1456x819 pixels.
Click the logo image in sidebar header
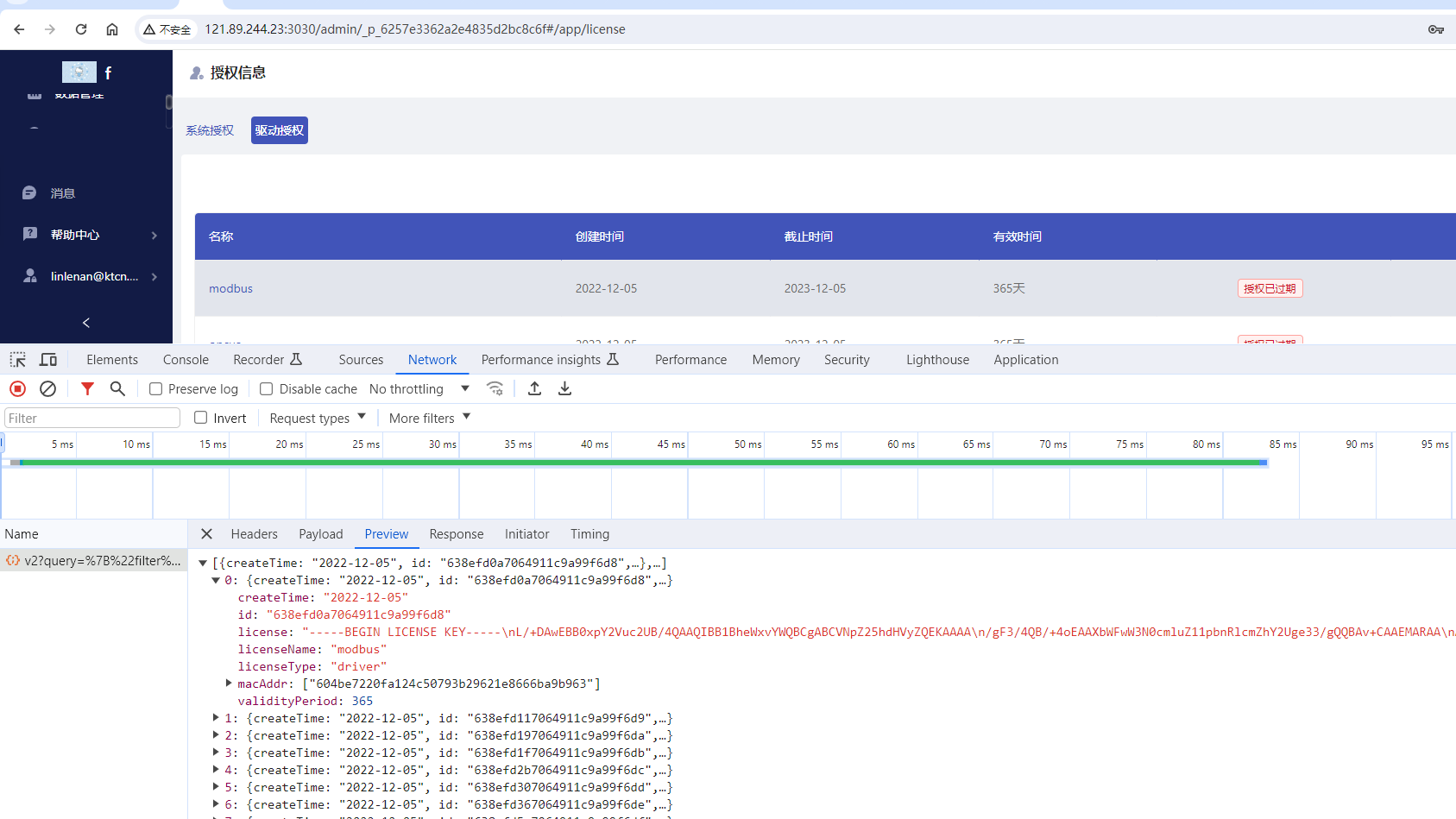79,72
